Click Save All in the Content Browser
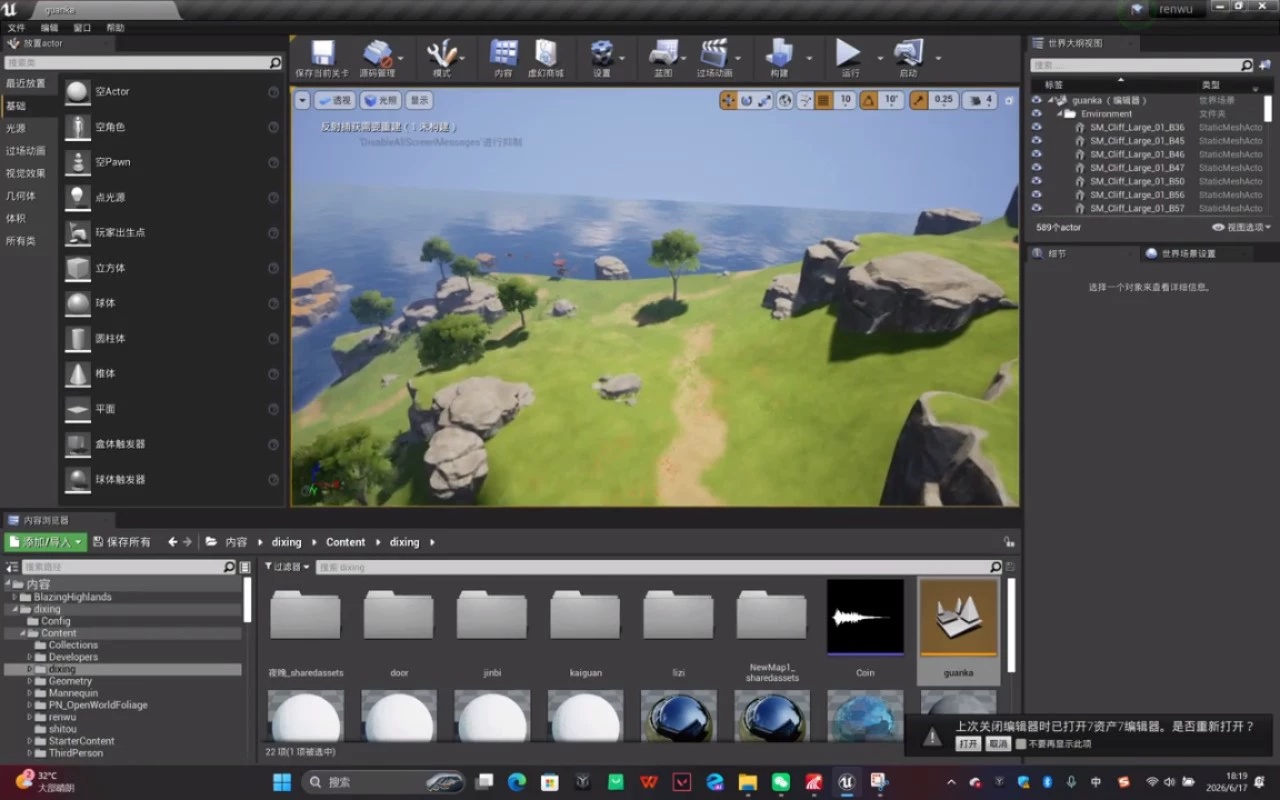The width and height of the screenshot is (1280, 800). pos(121,542)
